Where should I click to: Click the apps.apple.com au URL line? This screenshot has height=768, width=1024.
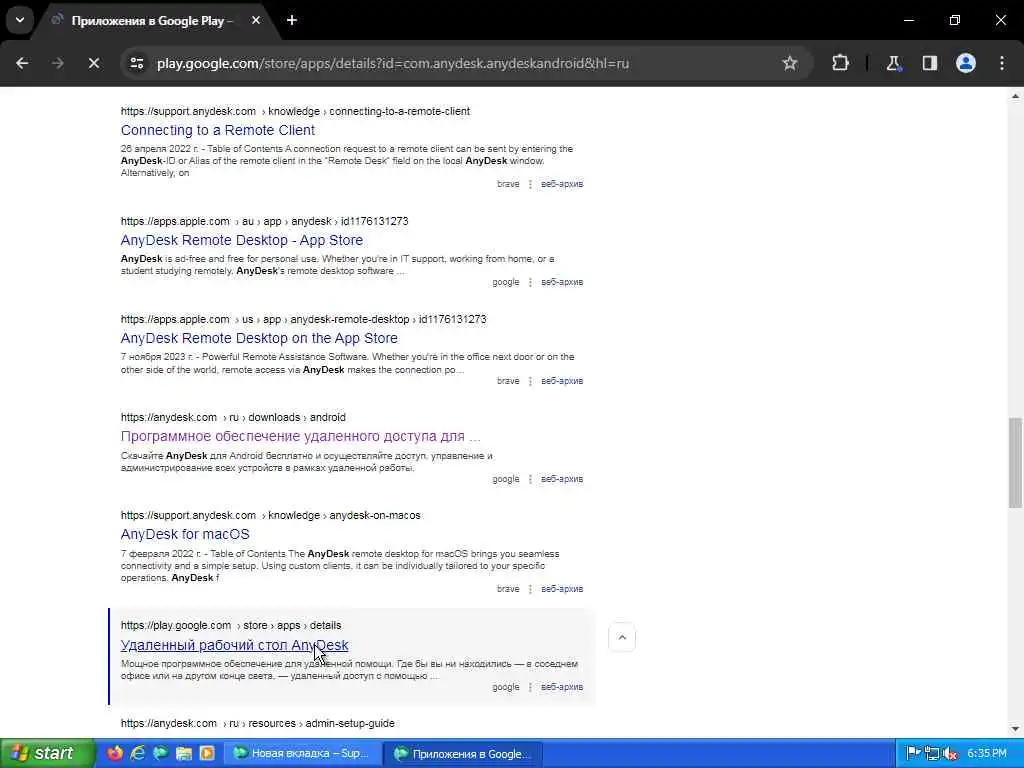(264, 221)
